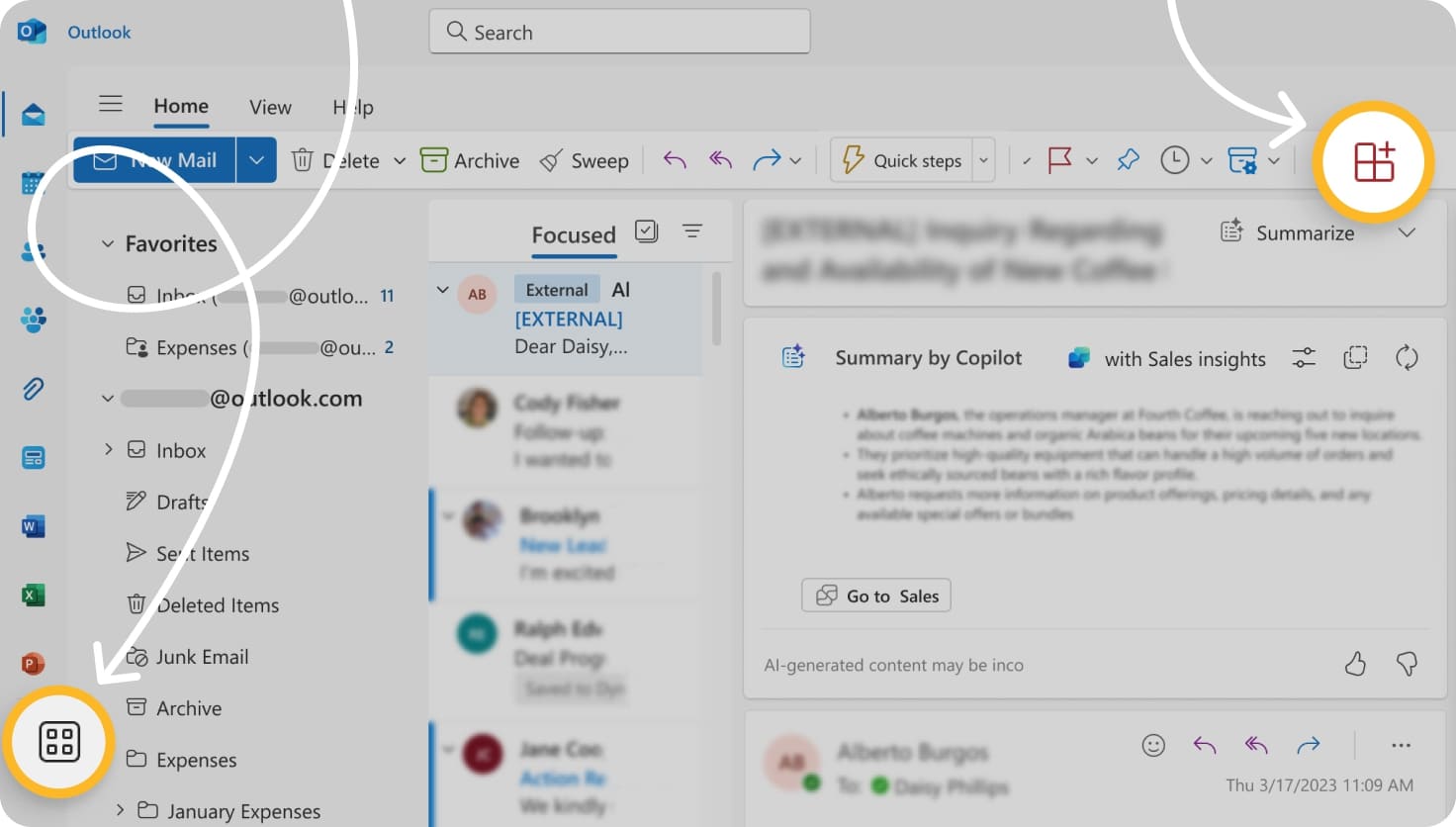Open the Calendar icon in left rail
The image size is (1456, 827).
pos(33,183)
